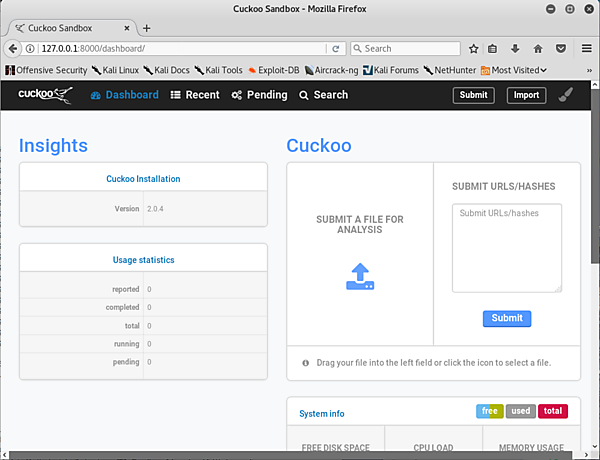The width and height of the screenshot is (600, 460).
Task: Open the Search page in navbar
Action: [x=323, y=95]
